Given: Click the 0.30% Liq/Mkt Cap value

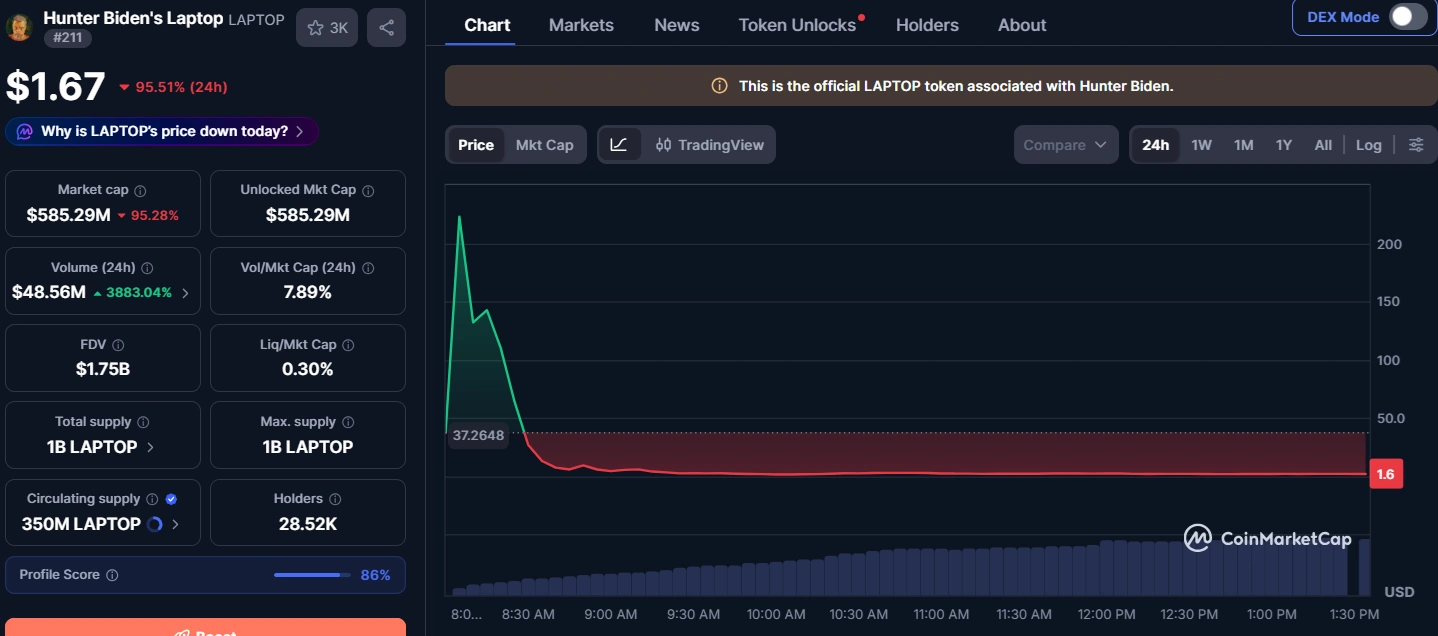Looking at the screenshot, I should pos(308,369).
